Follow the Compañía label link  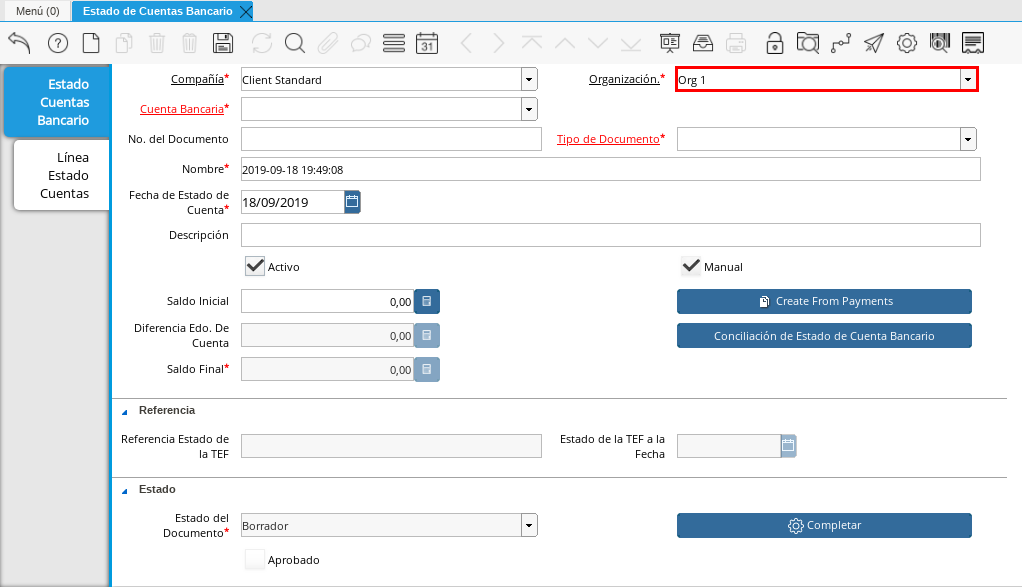click(197, 79)
